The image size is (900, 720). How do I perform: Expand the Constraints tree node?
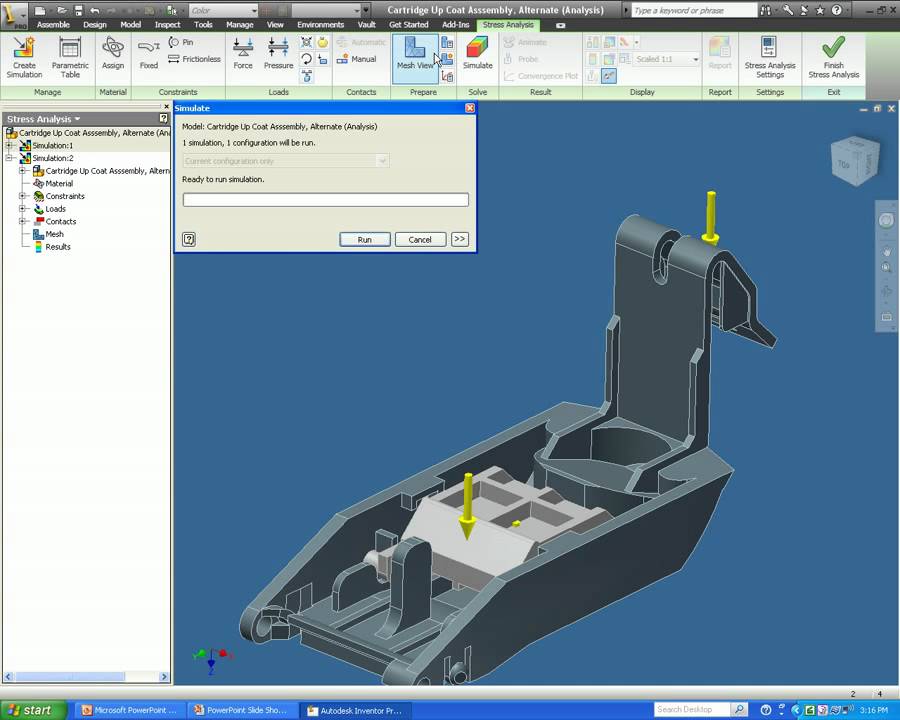pos(22,196)
